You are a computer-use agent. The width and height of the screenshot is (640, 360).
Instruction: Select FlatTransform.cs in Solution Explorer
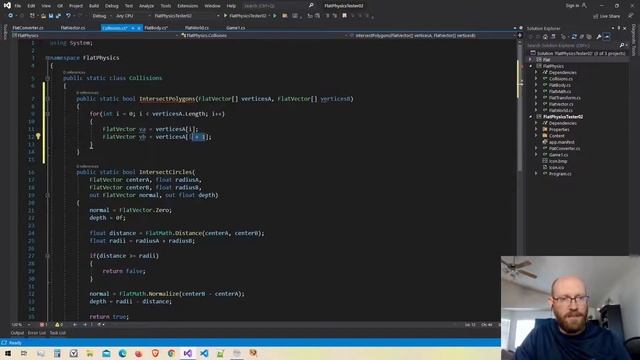click(x=564, y=98)
